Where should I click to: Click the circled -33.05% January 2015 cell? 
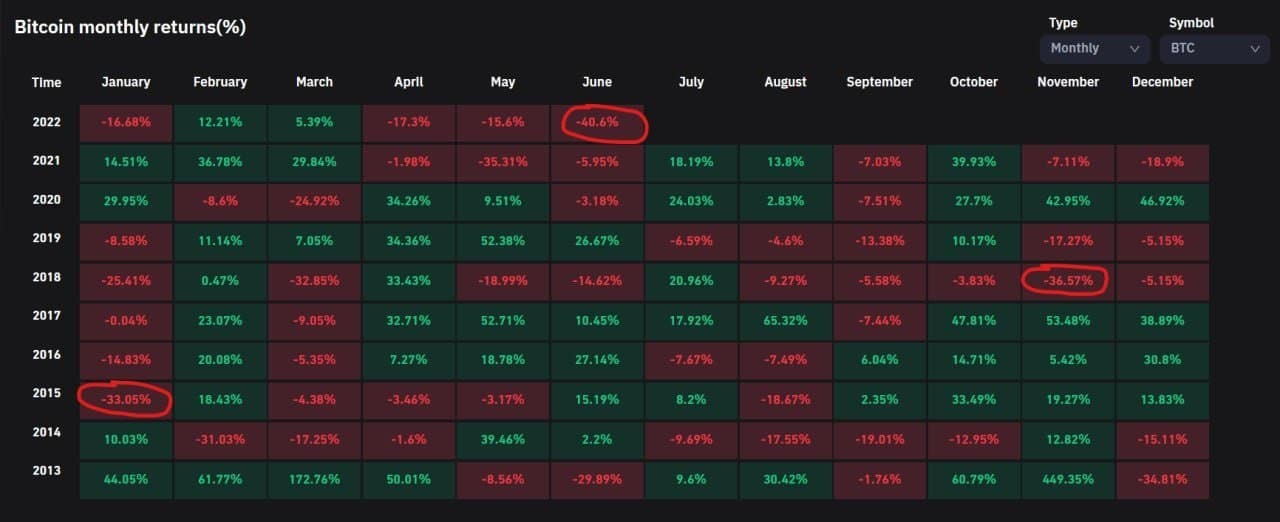coord(126,398)
